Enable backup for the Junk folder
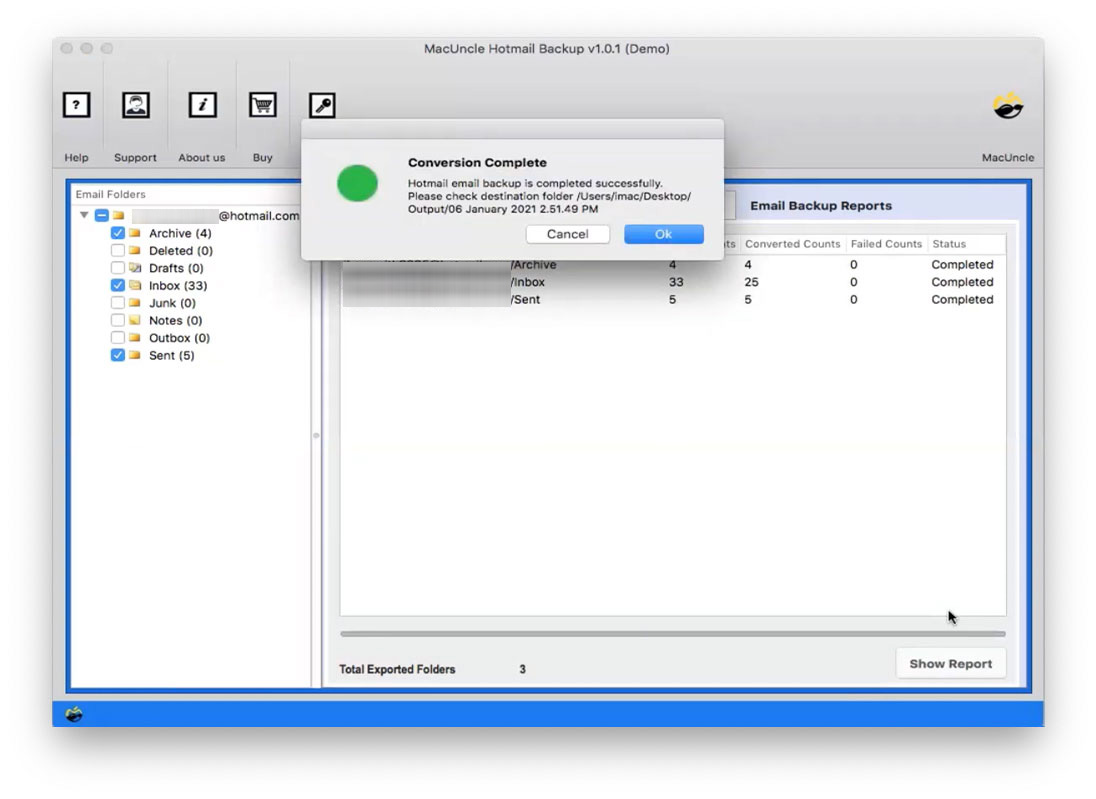The image size is (1096, 799). 118,302
